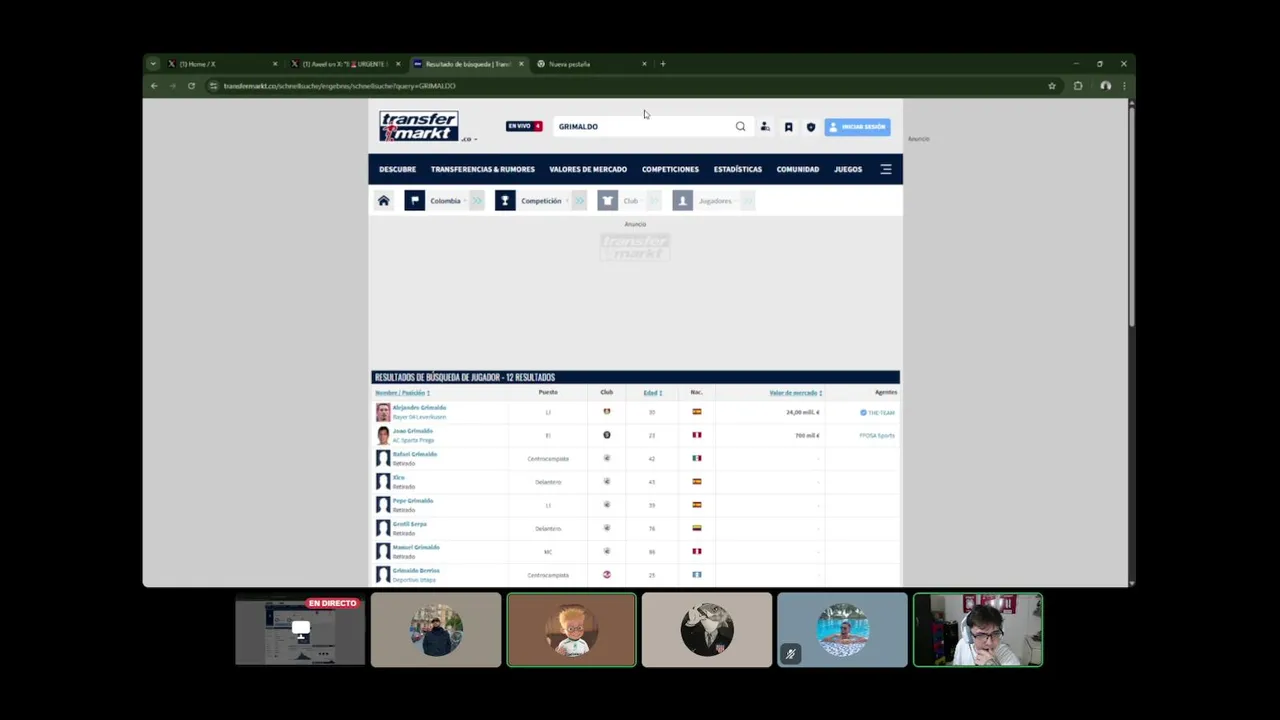1280x720 pixels.
Task: Open a new browser tab with plus
Action: (x=662, y=64)
